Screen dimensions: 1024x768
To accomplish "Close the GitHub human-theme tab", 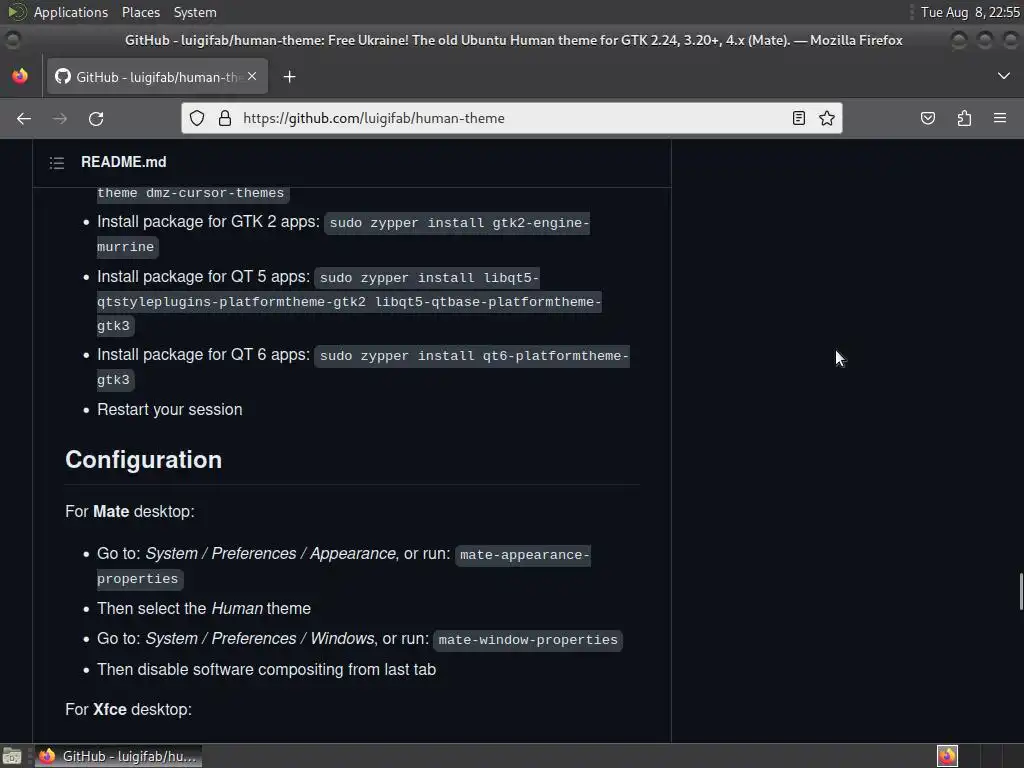I will tap(252, 76).
